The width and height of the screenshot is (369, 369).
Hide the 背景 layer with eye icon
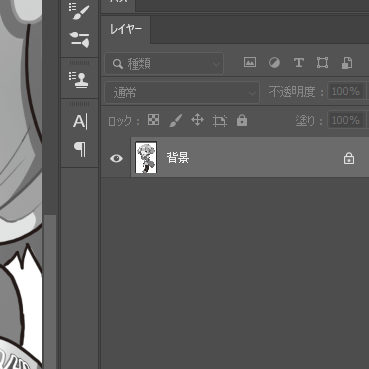116,158
